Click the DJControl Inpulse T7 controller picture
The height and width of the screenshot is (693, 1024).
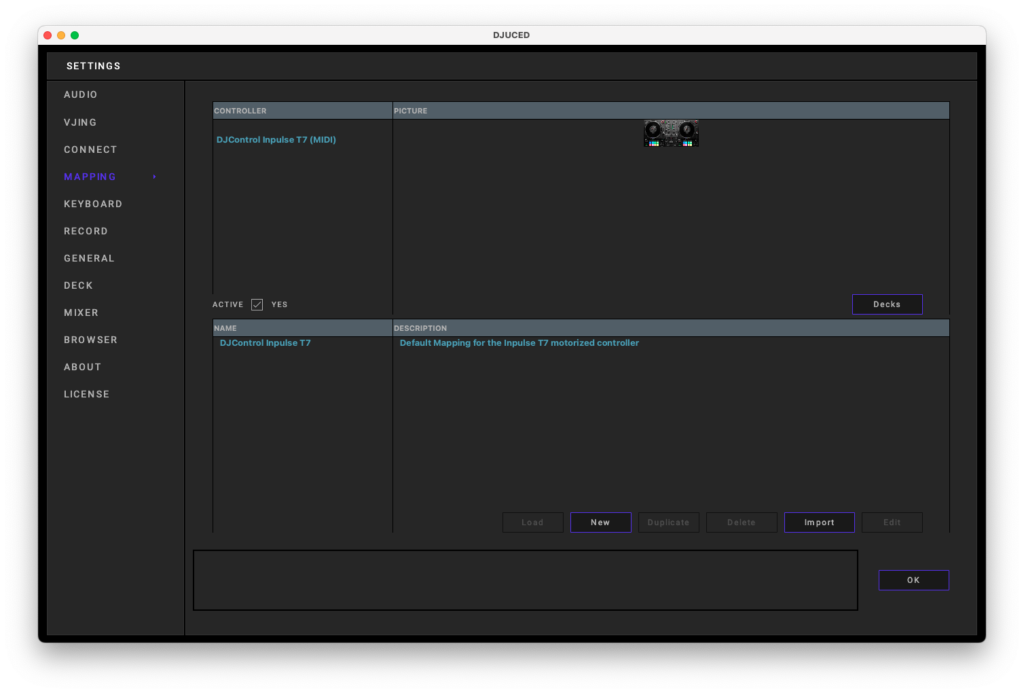pos(670,134)
